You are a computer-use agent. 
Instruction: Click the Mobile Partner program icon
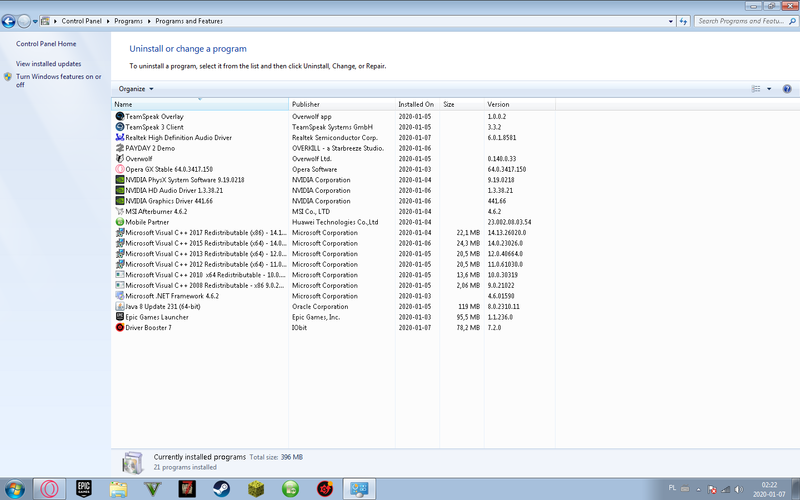pyautogui.click(x=120, y=222)
